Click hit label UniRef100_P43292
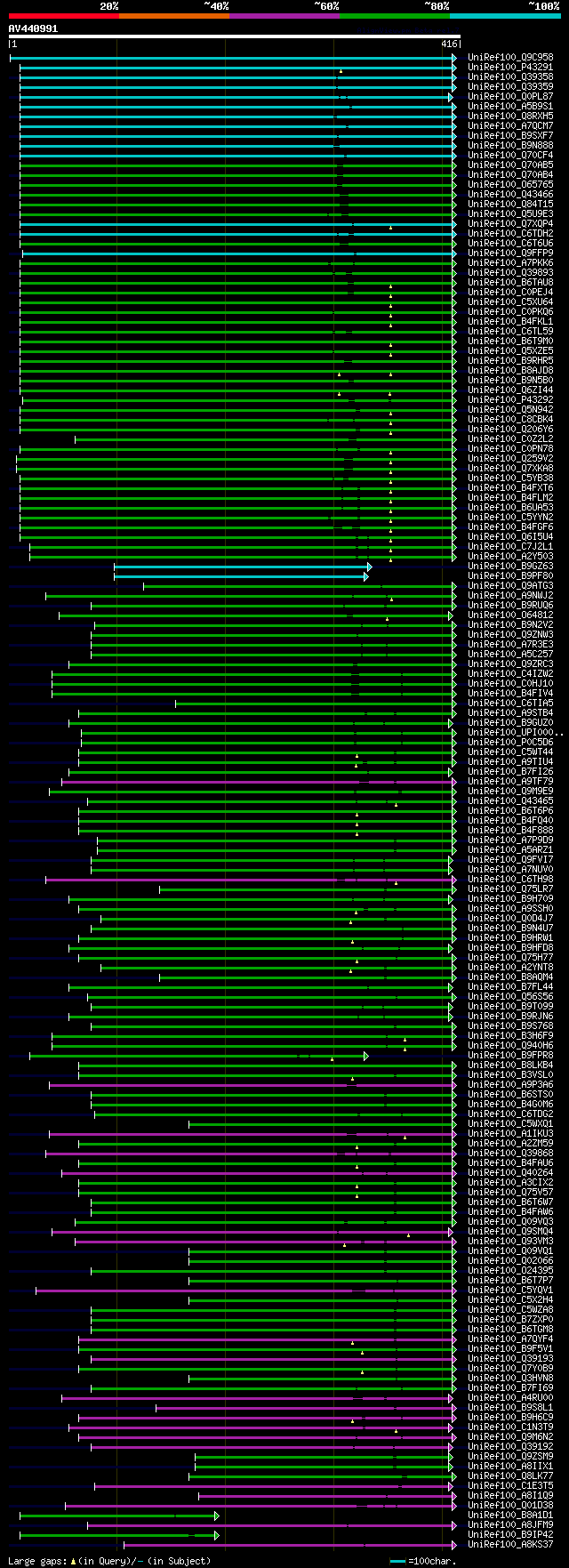Viewport: 569px width, 1568px height. click(x=510, y=400)
